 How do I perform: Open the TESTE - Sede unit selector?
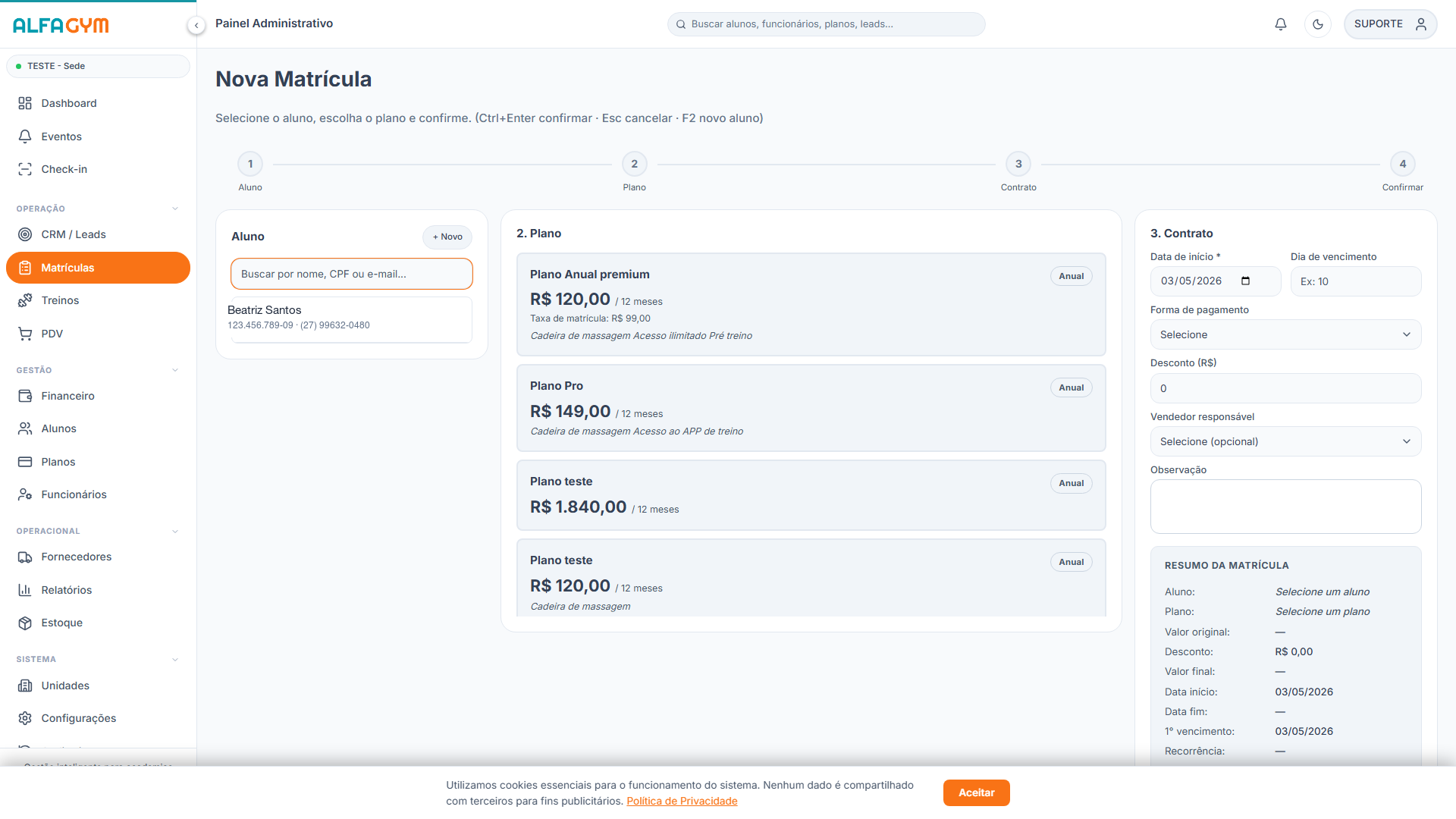(x=98, y=66)
